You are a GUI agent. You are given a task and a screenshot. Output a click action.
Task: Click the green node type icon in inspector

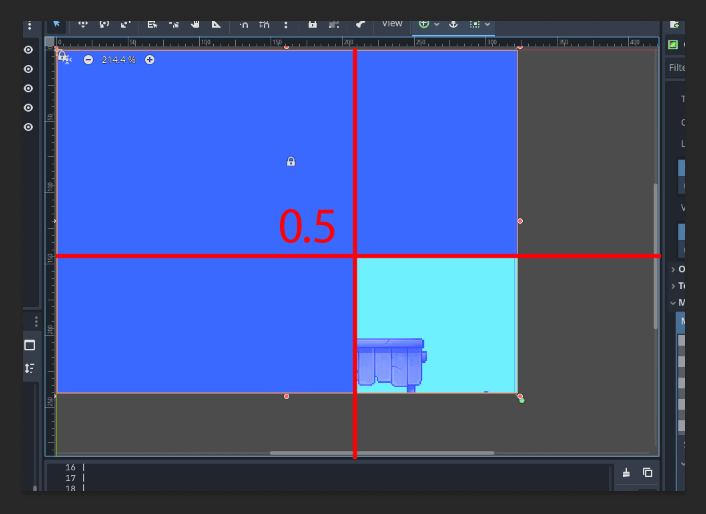tap(673, 45)
